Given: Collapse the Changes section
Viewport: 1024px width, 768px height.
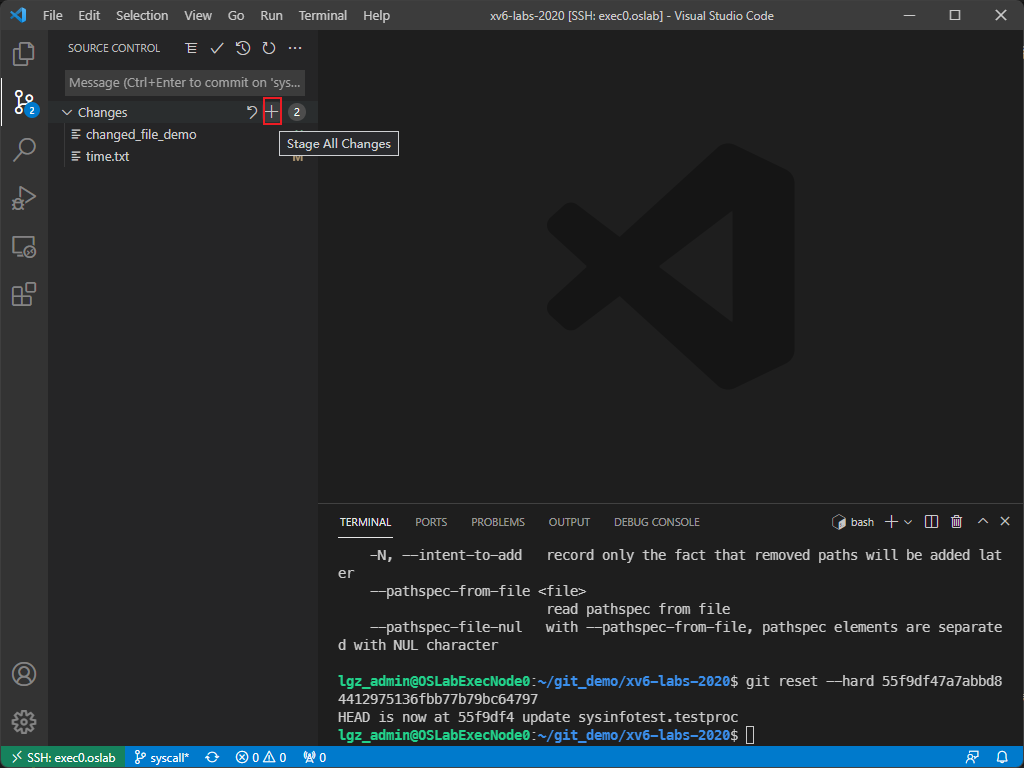Looking at the screenshot, I should click(67, 113).
